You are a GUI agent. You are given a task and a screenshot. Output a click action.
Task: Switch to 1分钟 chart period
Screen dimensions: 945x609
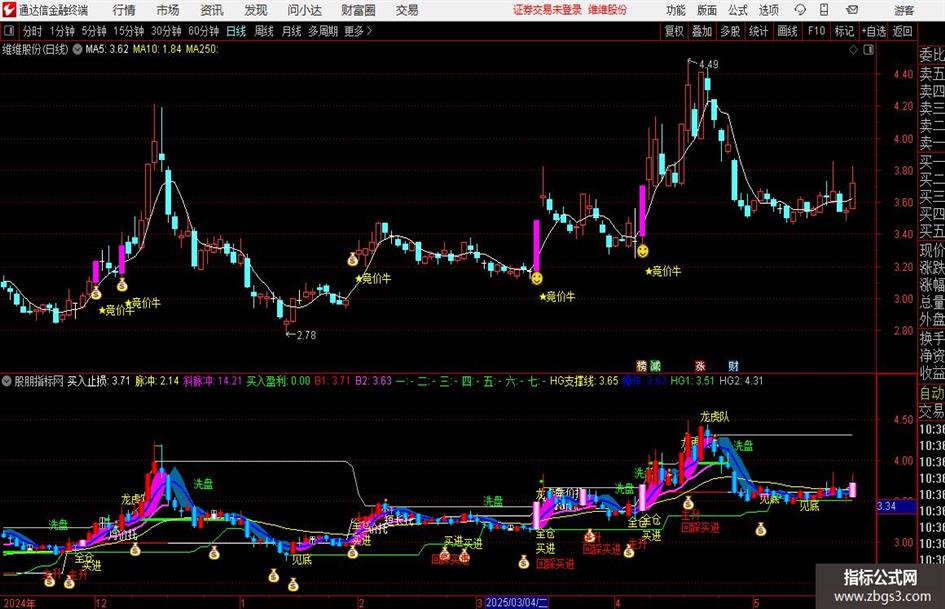62,31
